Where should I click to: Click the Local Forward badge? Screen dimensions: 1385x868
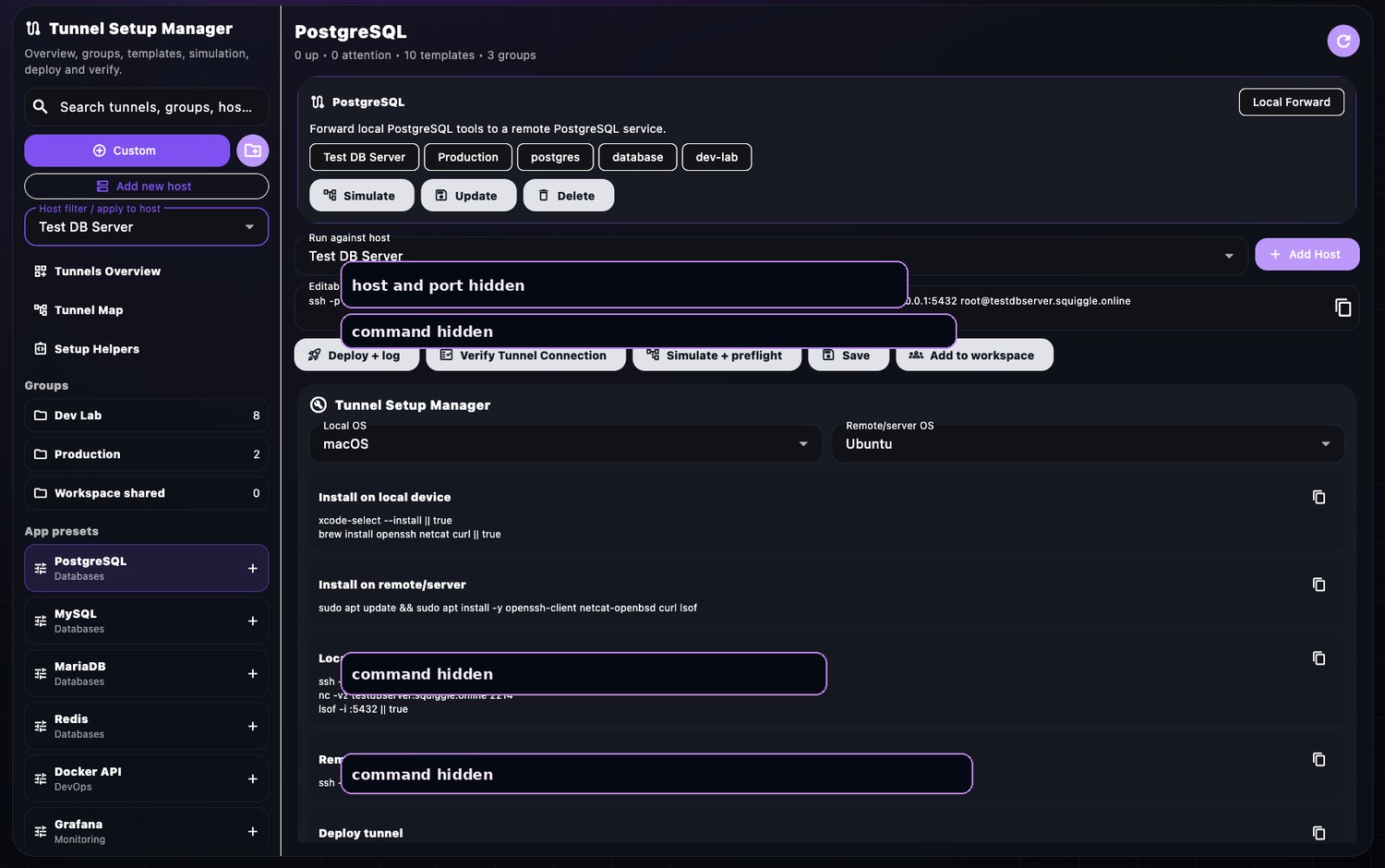[x=1291, y=102]
